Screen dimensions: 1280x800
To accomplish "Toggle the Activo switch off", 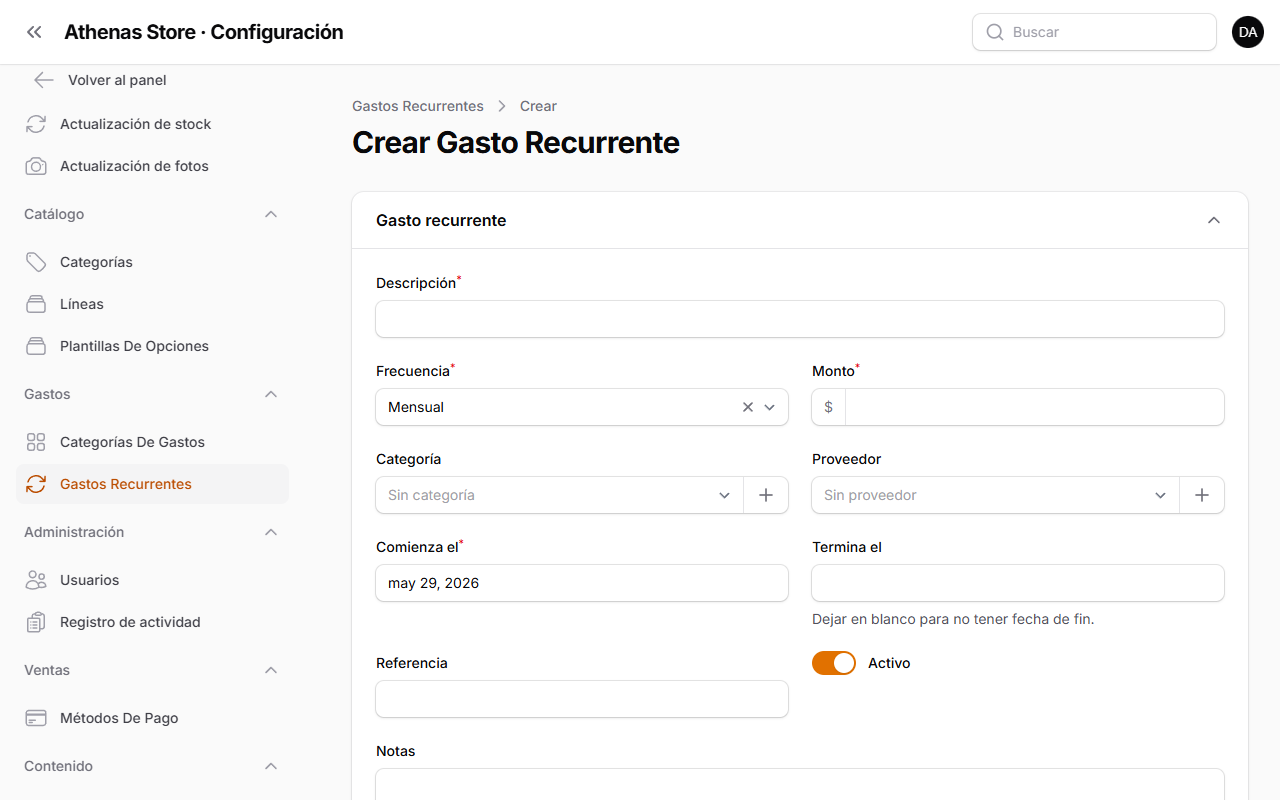I will tap(834, 663).
